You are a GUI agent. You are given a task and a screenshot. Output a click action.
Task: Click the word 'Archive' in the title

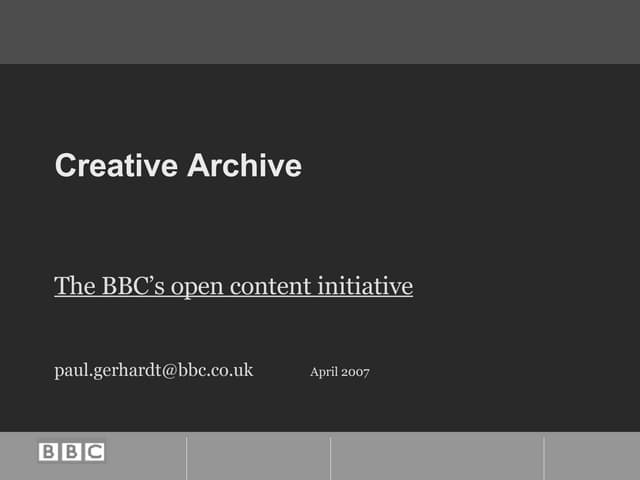click(245, 166)
